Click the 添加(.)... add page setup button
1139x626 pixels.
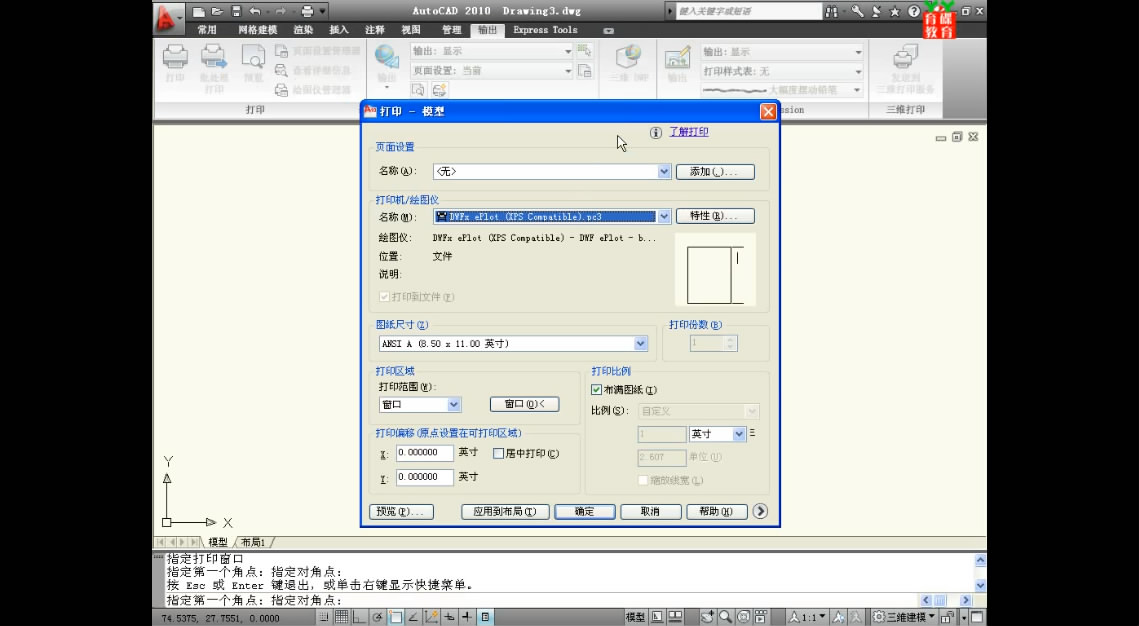pyautogui.click(x=715, y=171)
